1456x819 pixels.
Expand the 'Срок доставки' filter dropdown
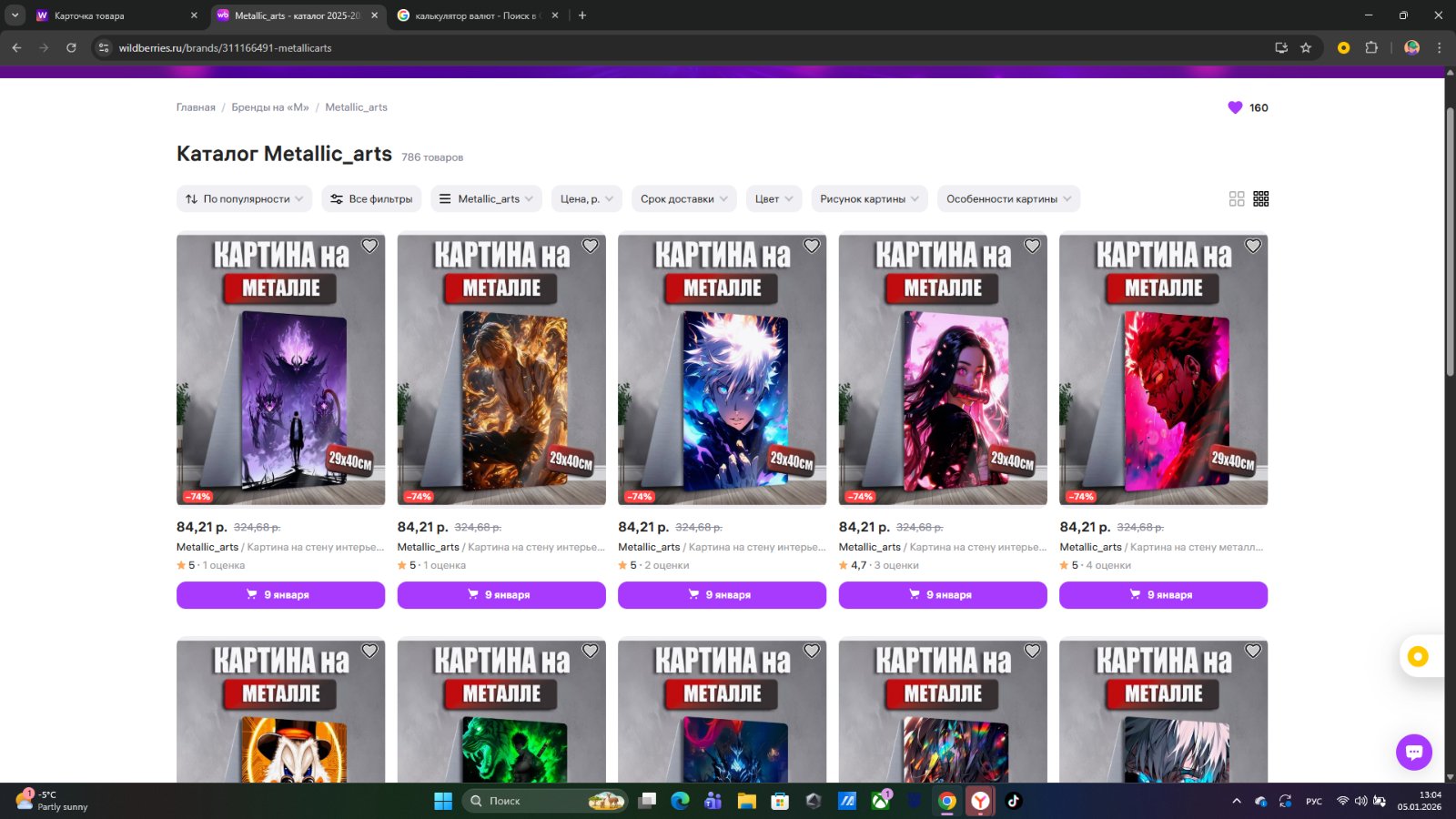[683, 198]
